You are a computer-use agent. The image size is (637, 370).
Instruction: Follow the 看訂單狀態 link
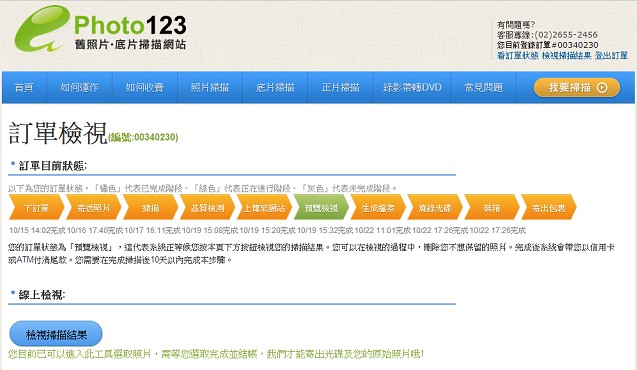point(518,56)
